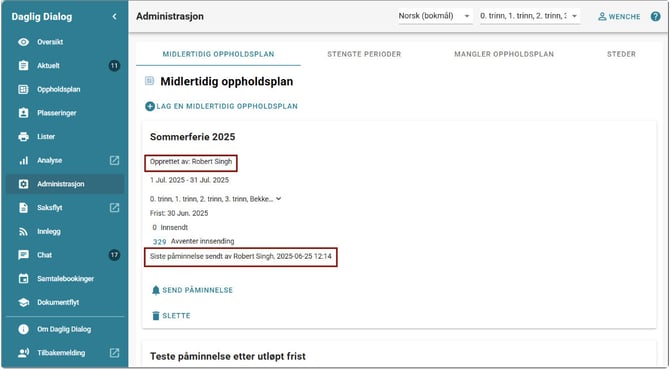This screenshot has height=370, width=670.
Task: Click the trash icon for Slette
Action: (x=156, y=316)
